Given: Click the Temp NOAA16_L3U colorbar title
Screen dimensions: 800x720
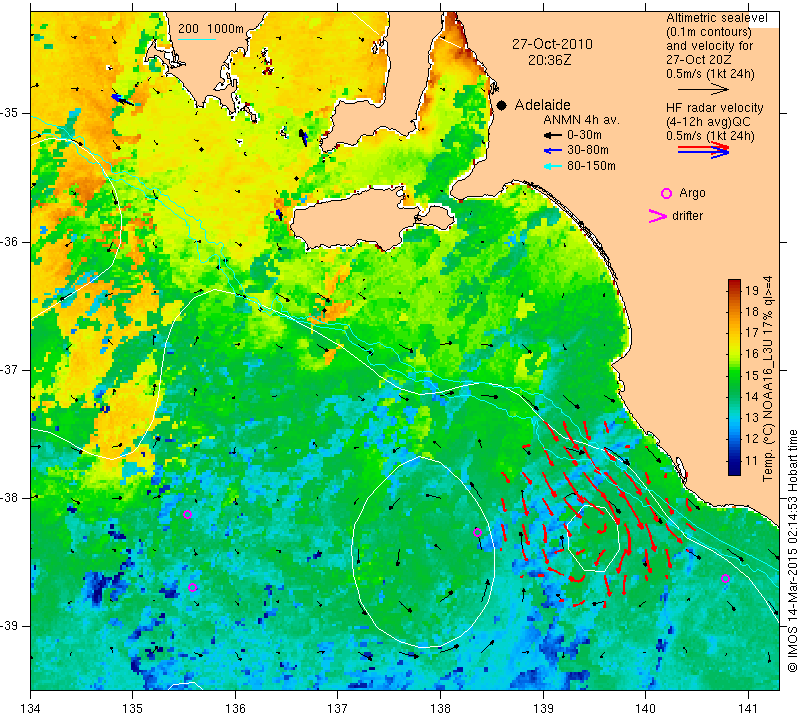Looking at the screenshot, I should (x=768, y=379).
